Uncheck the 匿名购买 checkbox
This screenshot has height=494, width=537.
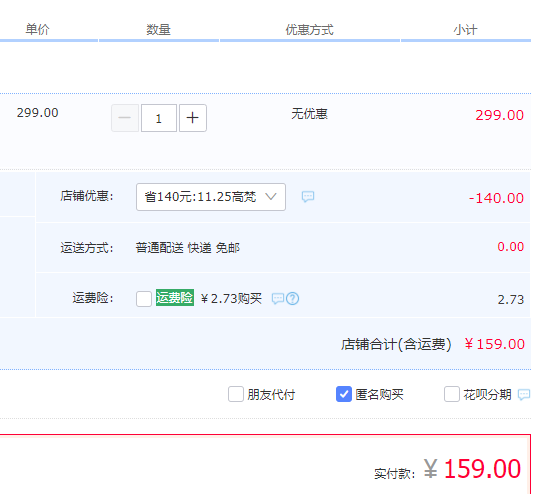coord(344,394)
